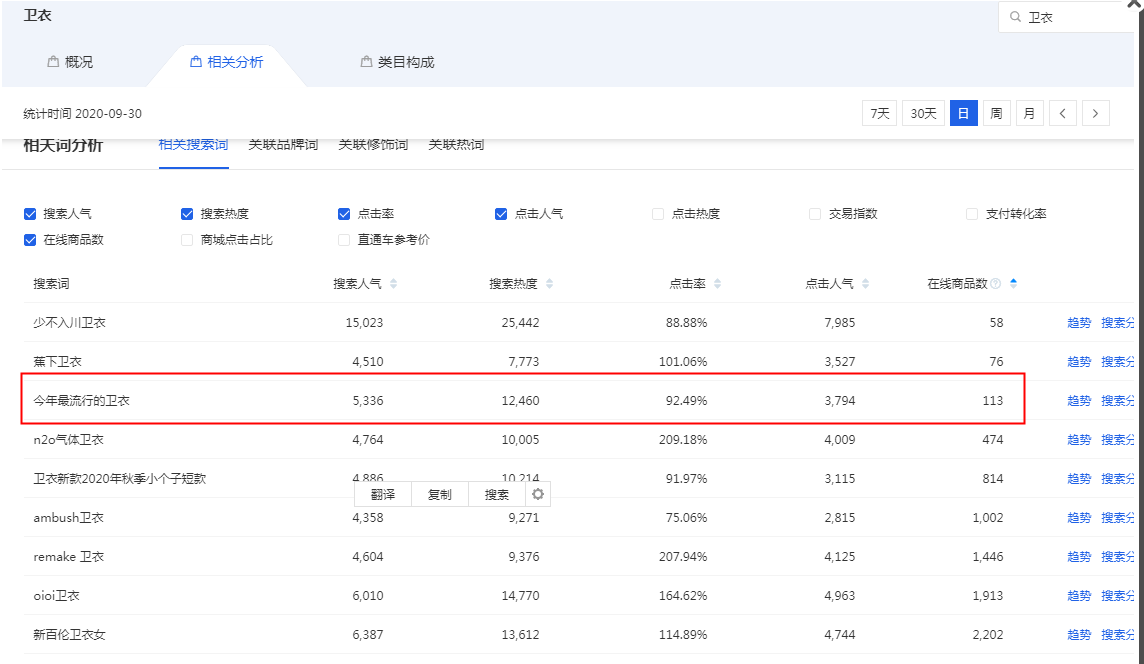Click the search magnifier icon
The width and height of the screenshot is (1144, 664).
pos(1015,17)
